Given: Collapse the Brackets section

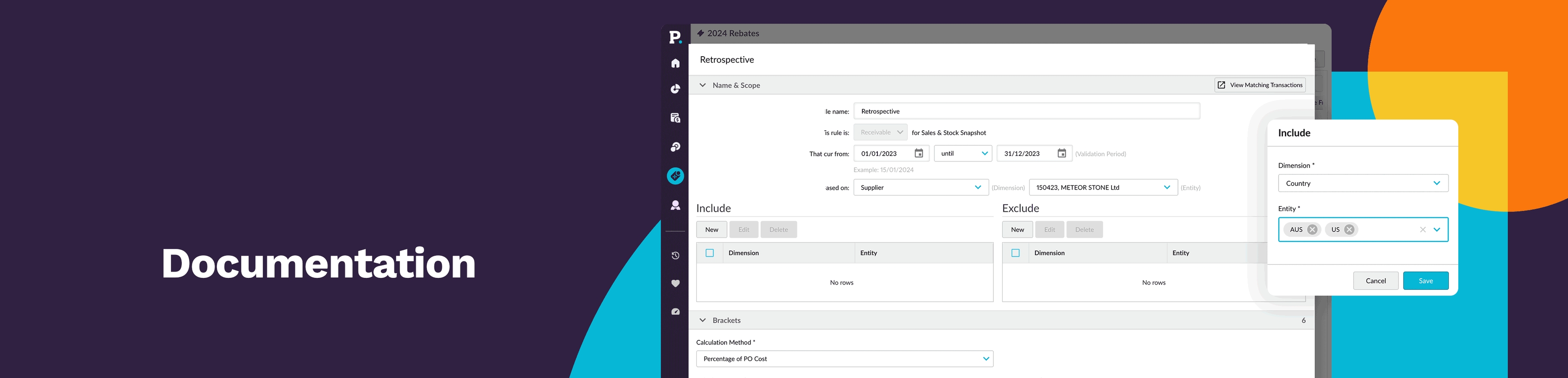Looking at the screenshot, I should coord(702,320).
